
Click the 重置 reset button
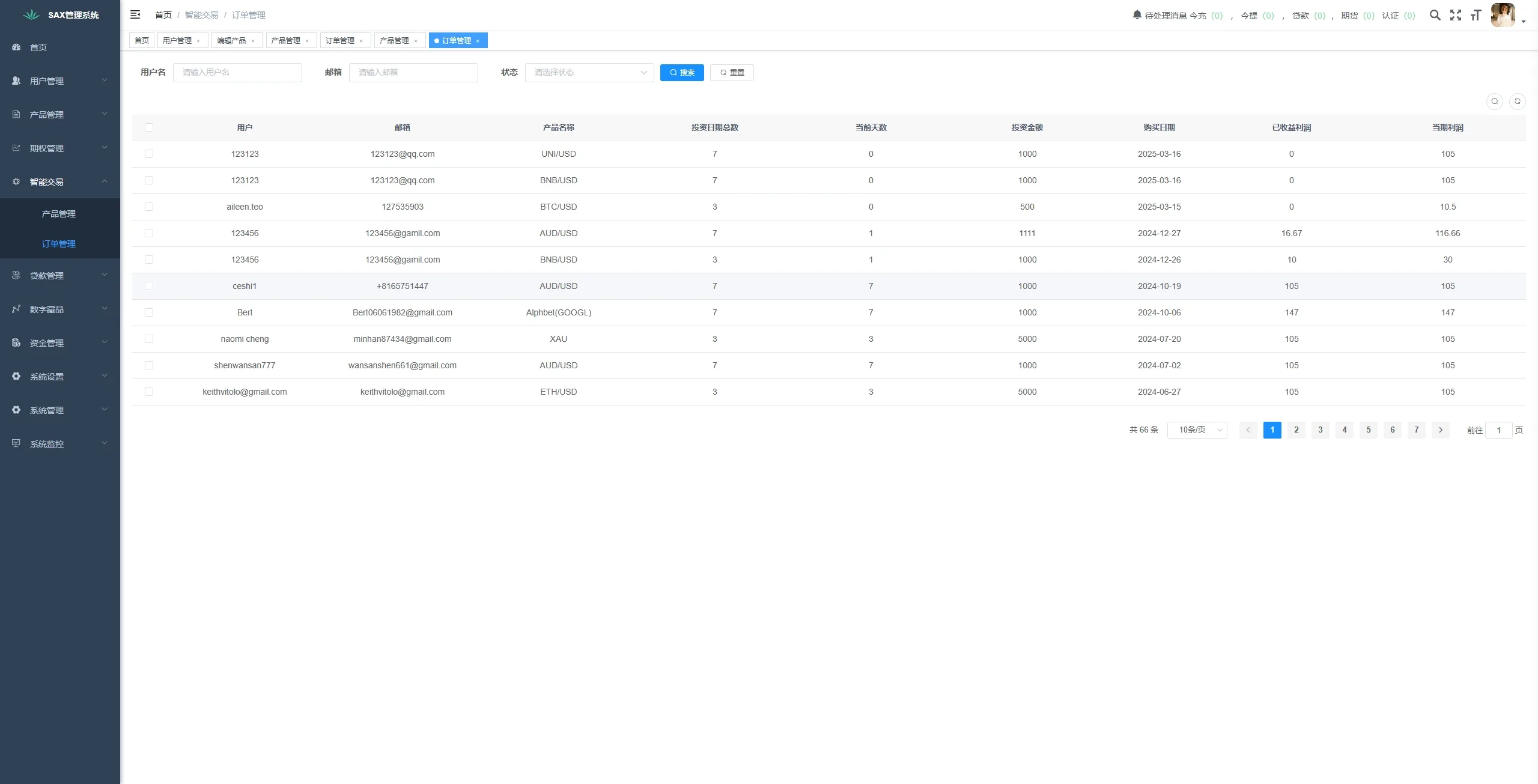click(x=731, y=72)
